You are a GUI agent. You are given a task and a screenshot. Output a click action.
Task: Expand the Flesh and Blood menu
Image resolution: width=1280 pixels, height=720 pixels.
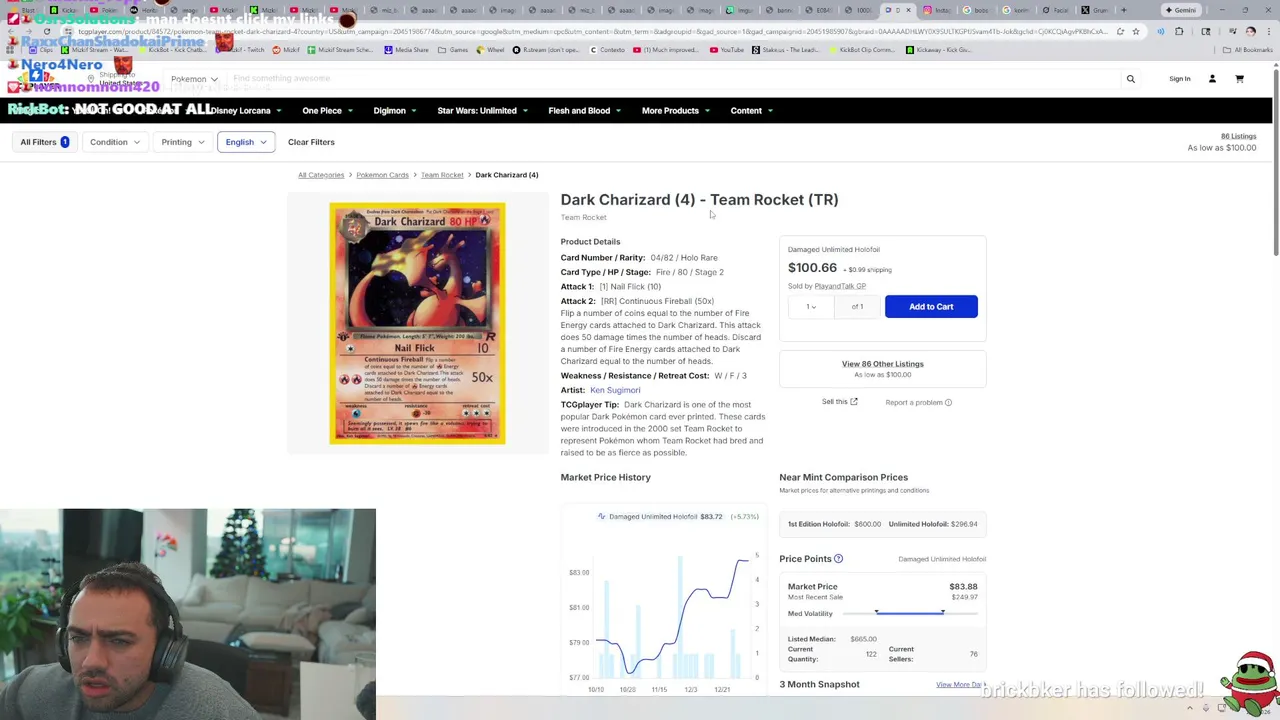click(585, 111)
